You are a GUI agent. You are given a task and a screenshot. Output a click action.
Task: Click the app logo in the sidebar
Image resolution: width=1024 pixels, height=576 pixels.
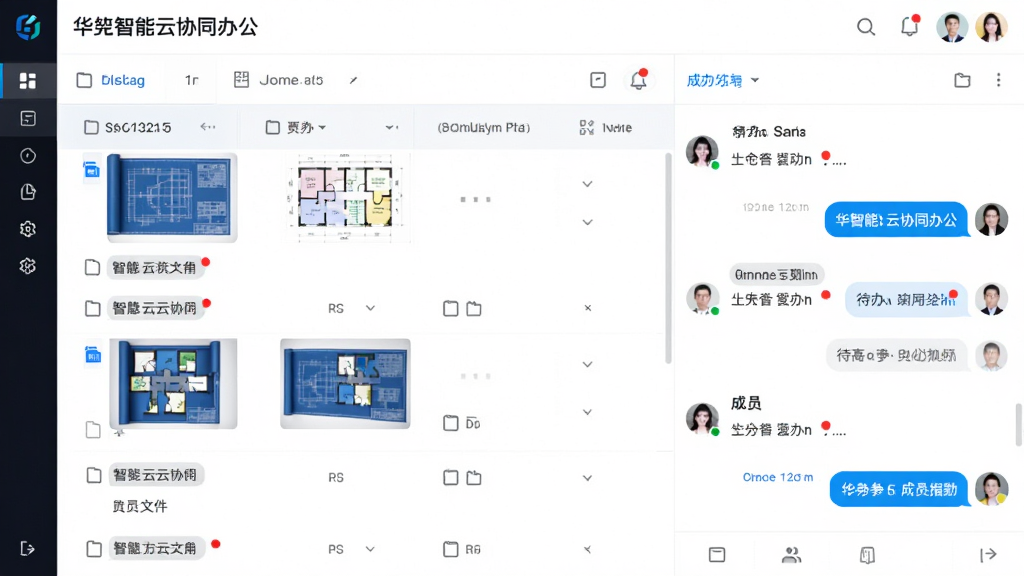click(x=28, y=27)
